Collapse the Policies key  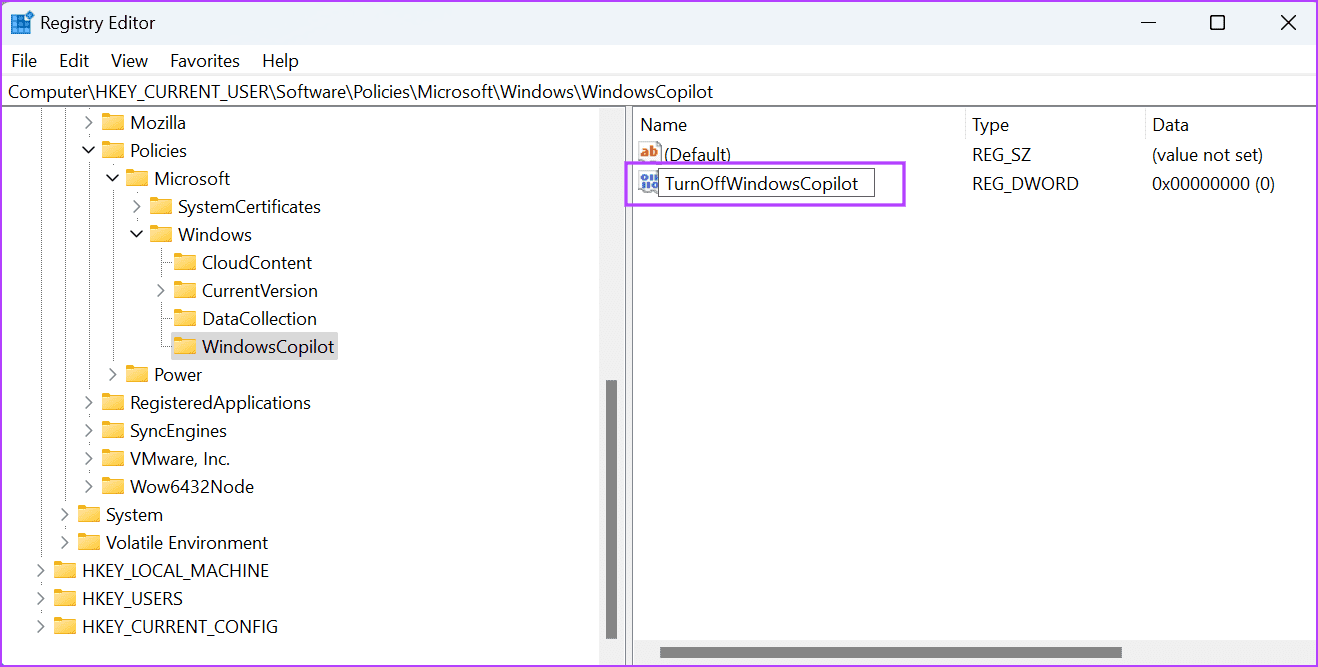[89, 151]
